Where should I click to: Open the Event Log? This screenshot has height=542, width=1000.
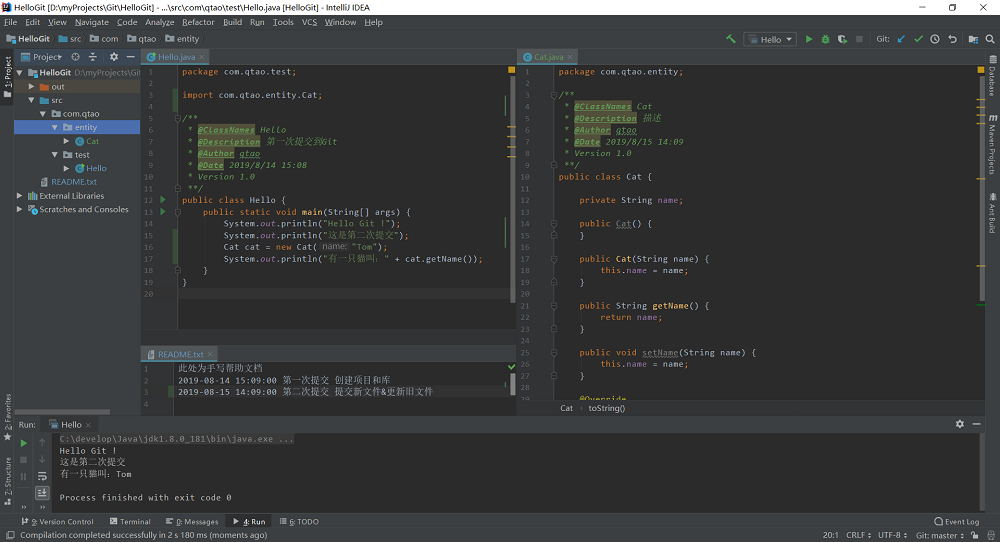(957, 522)
